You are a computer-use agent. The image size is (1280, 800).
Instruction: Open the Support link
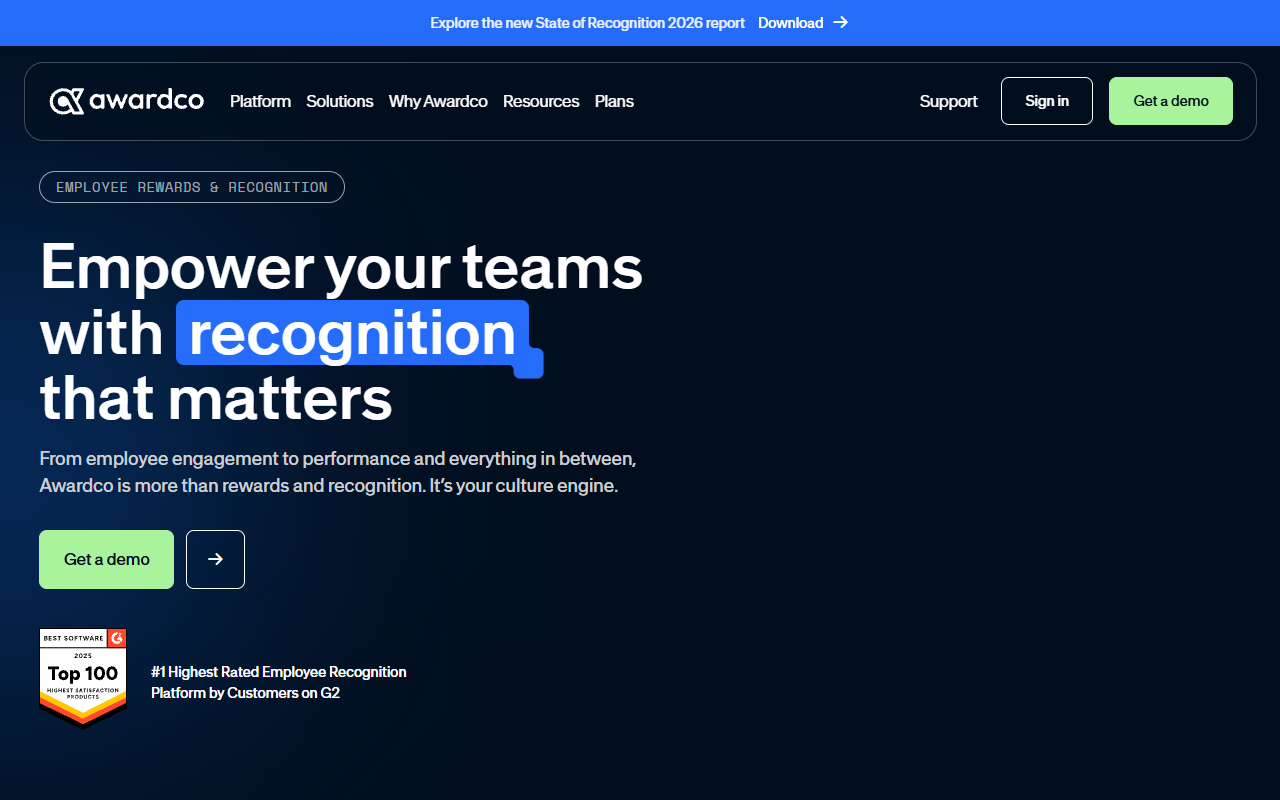click(949, 101)
